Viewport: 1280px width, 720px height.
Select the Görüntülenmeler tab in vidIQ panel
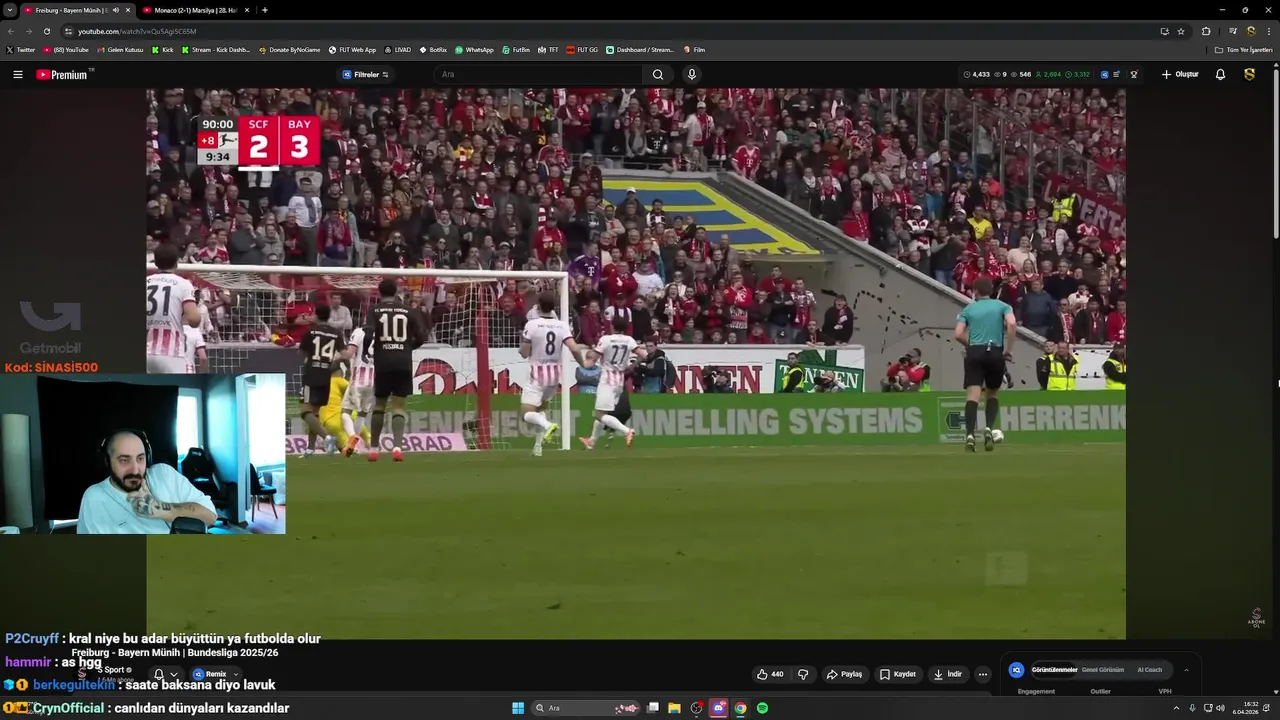click(1054, 670)
